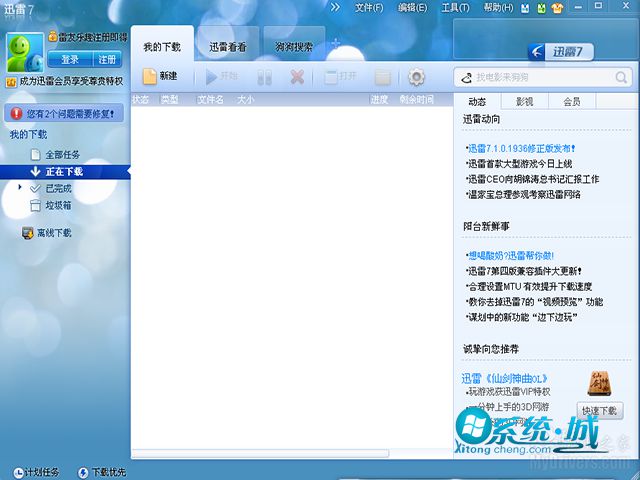This screenshot has height=480, width=640.
Task: Switch to 狗狗搜索 tab
Action: 294,47
